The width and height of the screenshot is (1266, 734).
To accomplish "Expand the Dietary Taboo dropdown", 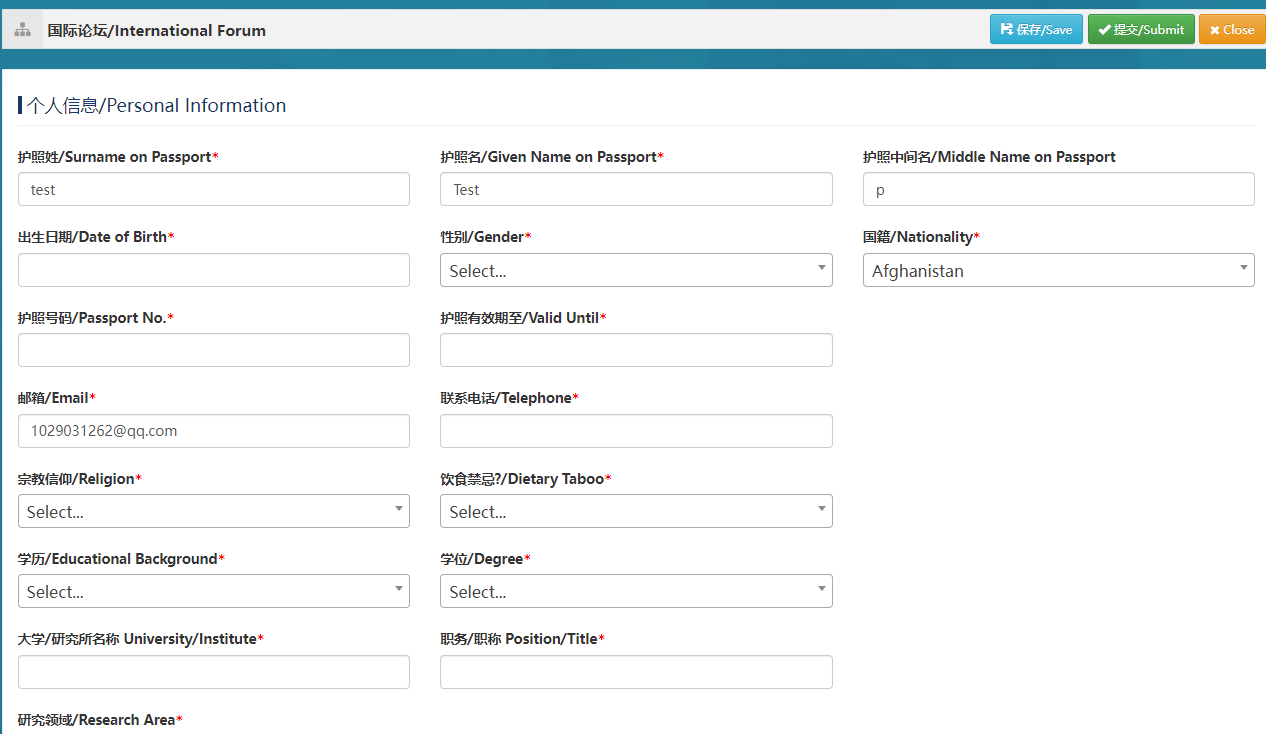I will tap(636, 511).
